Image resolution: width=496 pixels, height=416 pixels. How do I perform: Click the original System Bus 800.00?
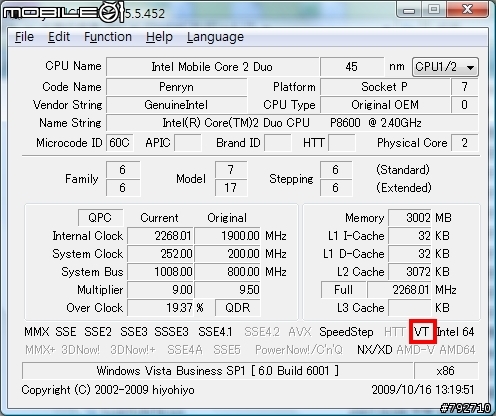(228, 272)
